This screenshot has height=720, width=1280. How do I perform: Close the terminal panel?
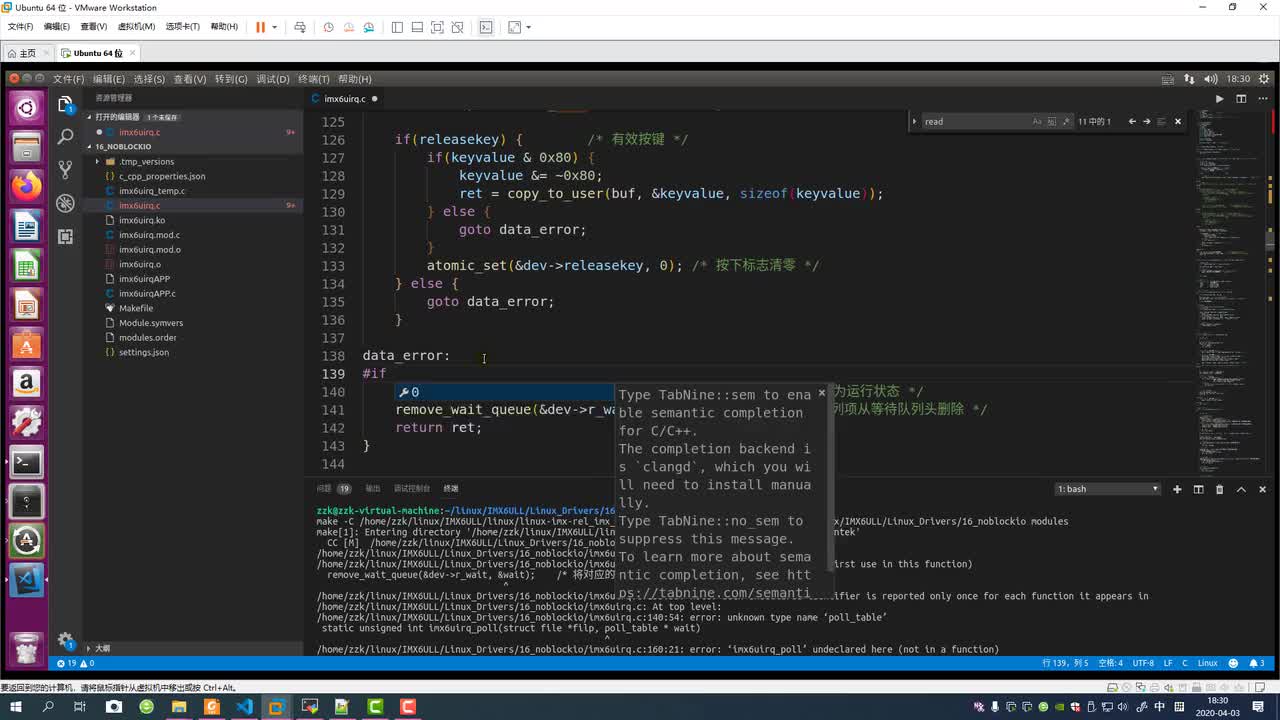pos(1262,489)
